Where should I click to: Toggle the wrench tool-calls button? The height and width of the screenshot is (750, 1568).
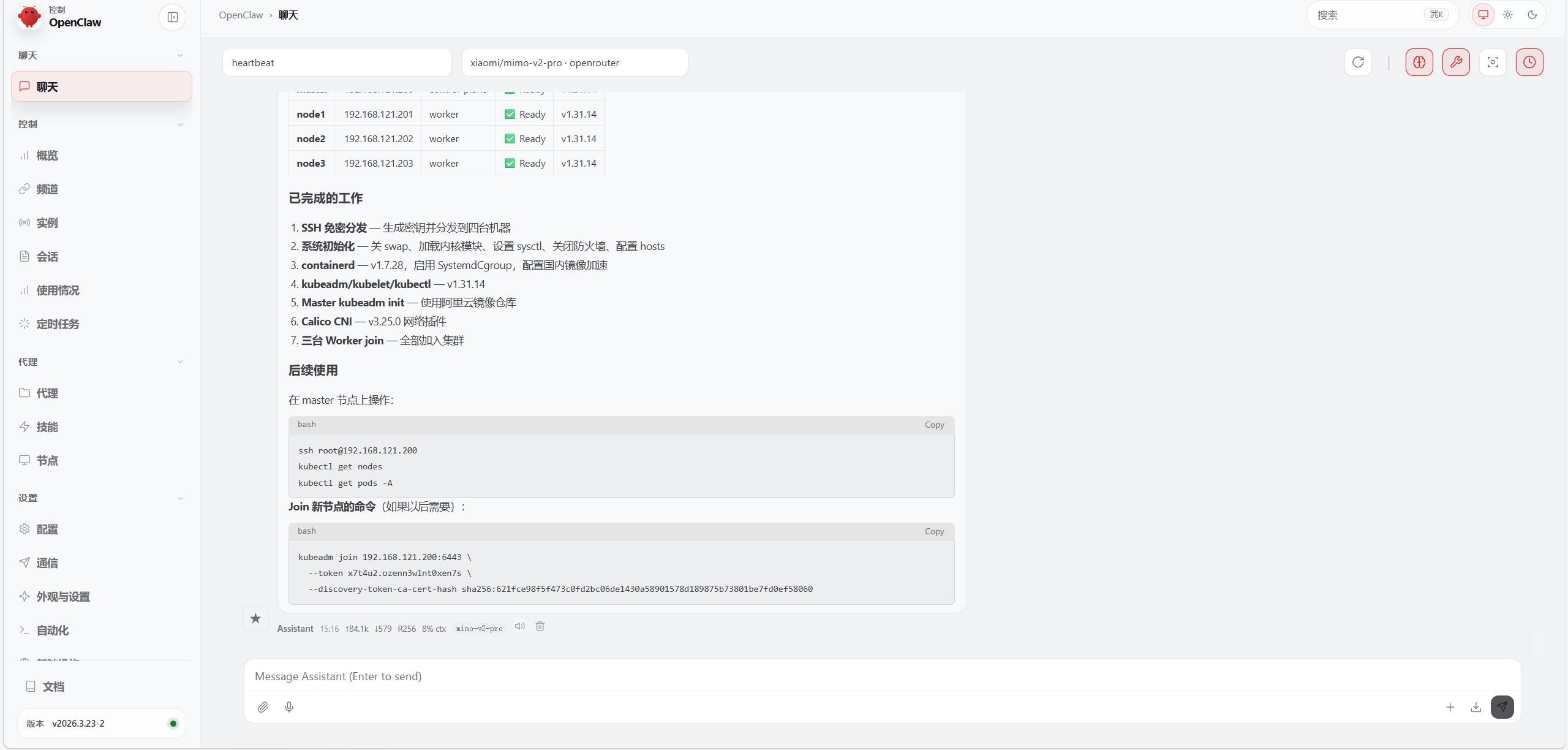[x=1456, y=62]
